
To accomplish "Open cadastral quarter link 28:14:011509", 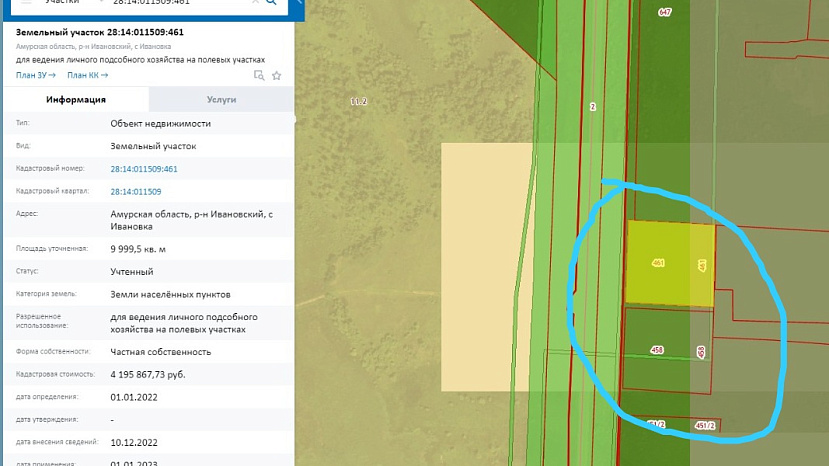I will tap(136, 191).
